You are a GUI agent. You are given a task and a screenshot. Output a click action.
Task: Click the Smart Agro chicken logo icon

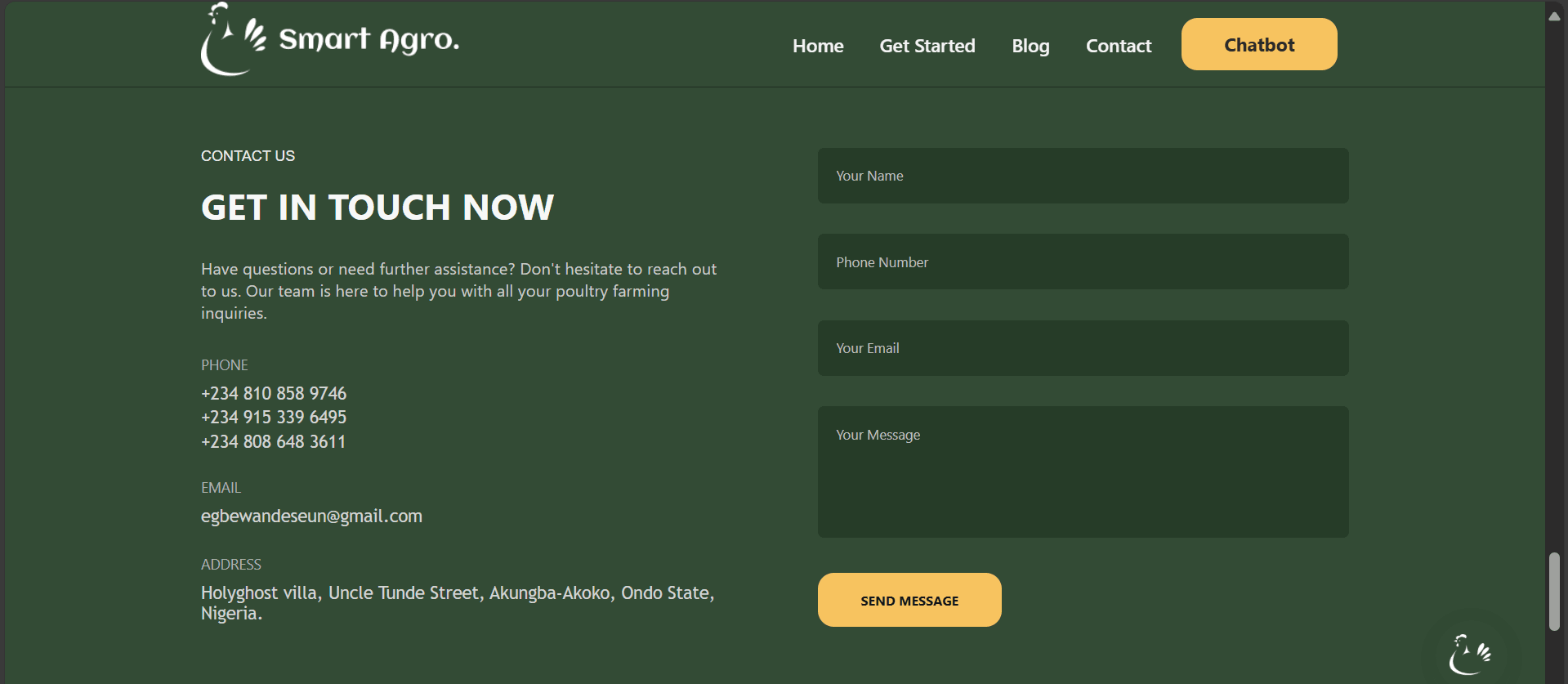pos(232,39)
